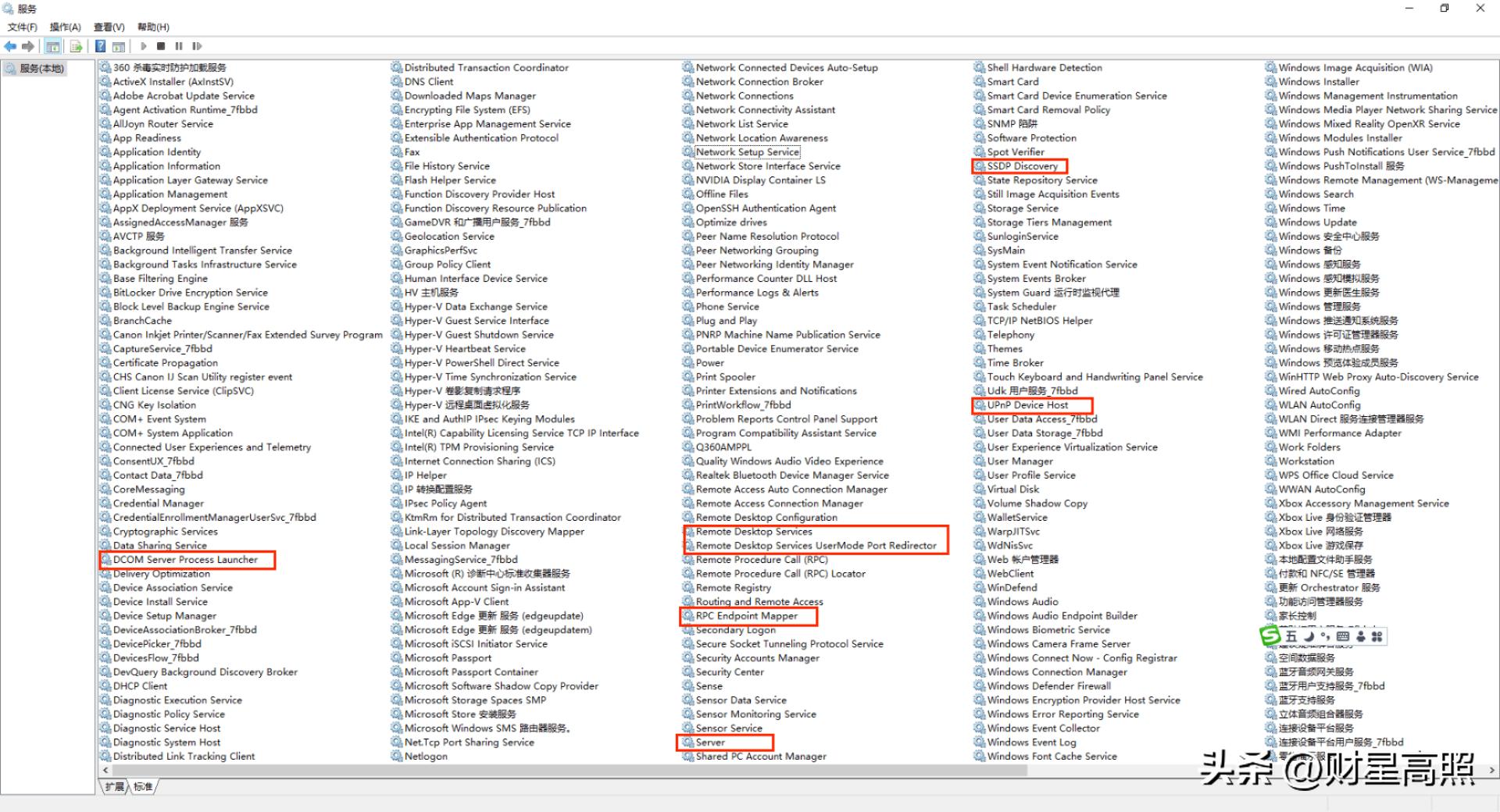Pause the selected service
1500x812 pixels.
point(179,46)
